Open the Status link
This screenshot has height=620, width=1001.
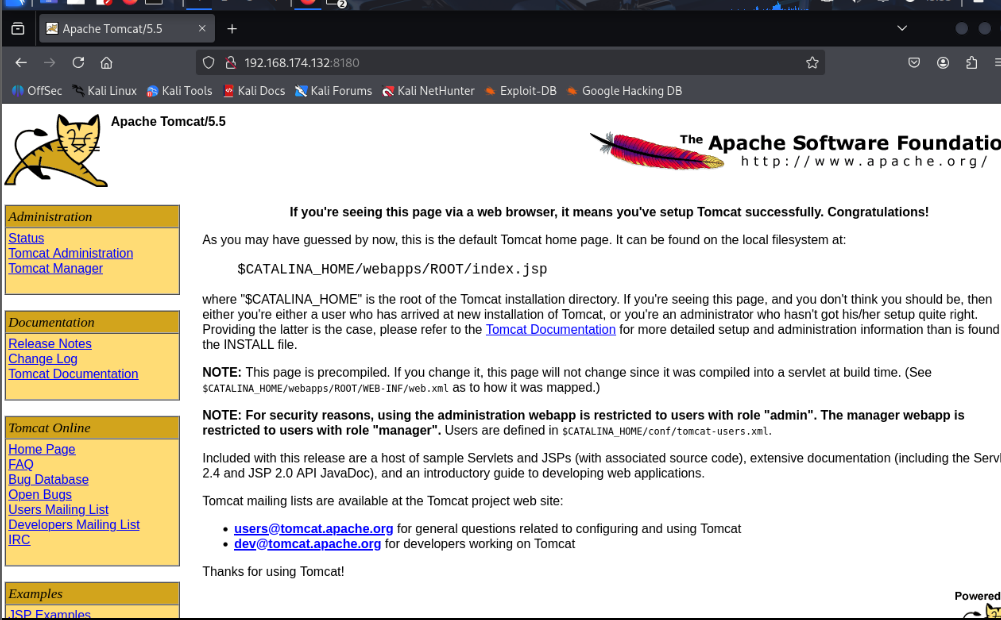[x=26, y=238]
